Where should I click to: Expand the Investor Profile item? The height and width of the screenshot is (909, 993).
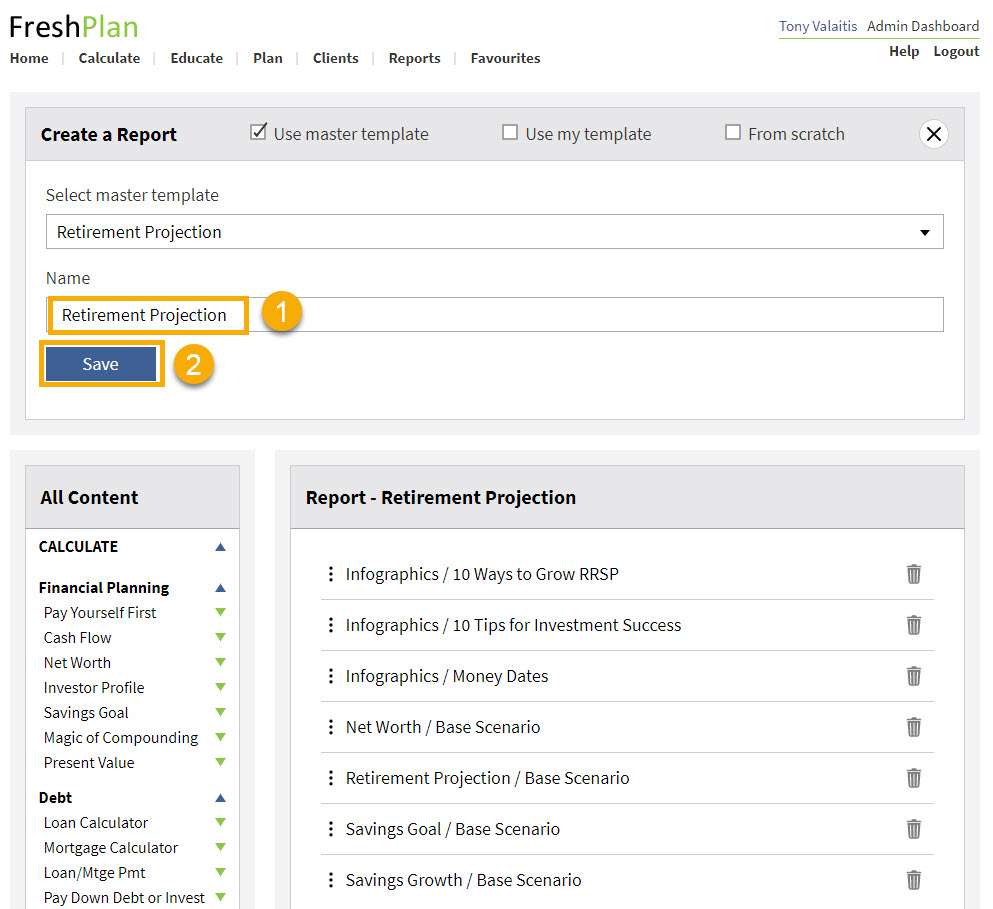click(220, 687)
